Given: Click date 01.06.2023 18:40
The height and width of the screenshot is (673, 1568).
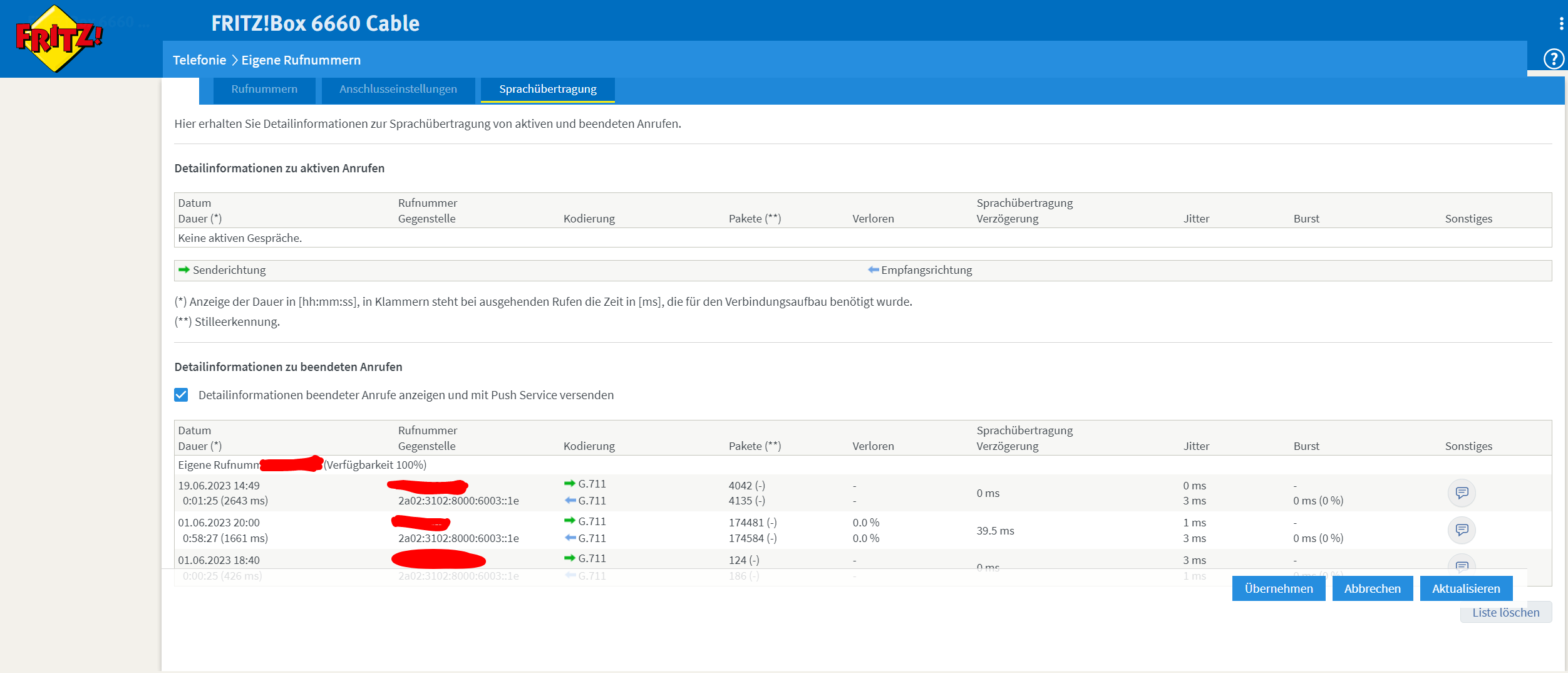Looking at the screenshot, I should 219,560.
